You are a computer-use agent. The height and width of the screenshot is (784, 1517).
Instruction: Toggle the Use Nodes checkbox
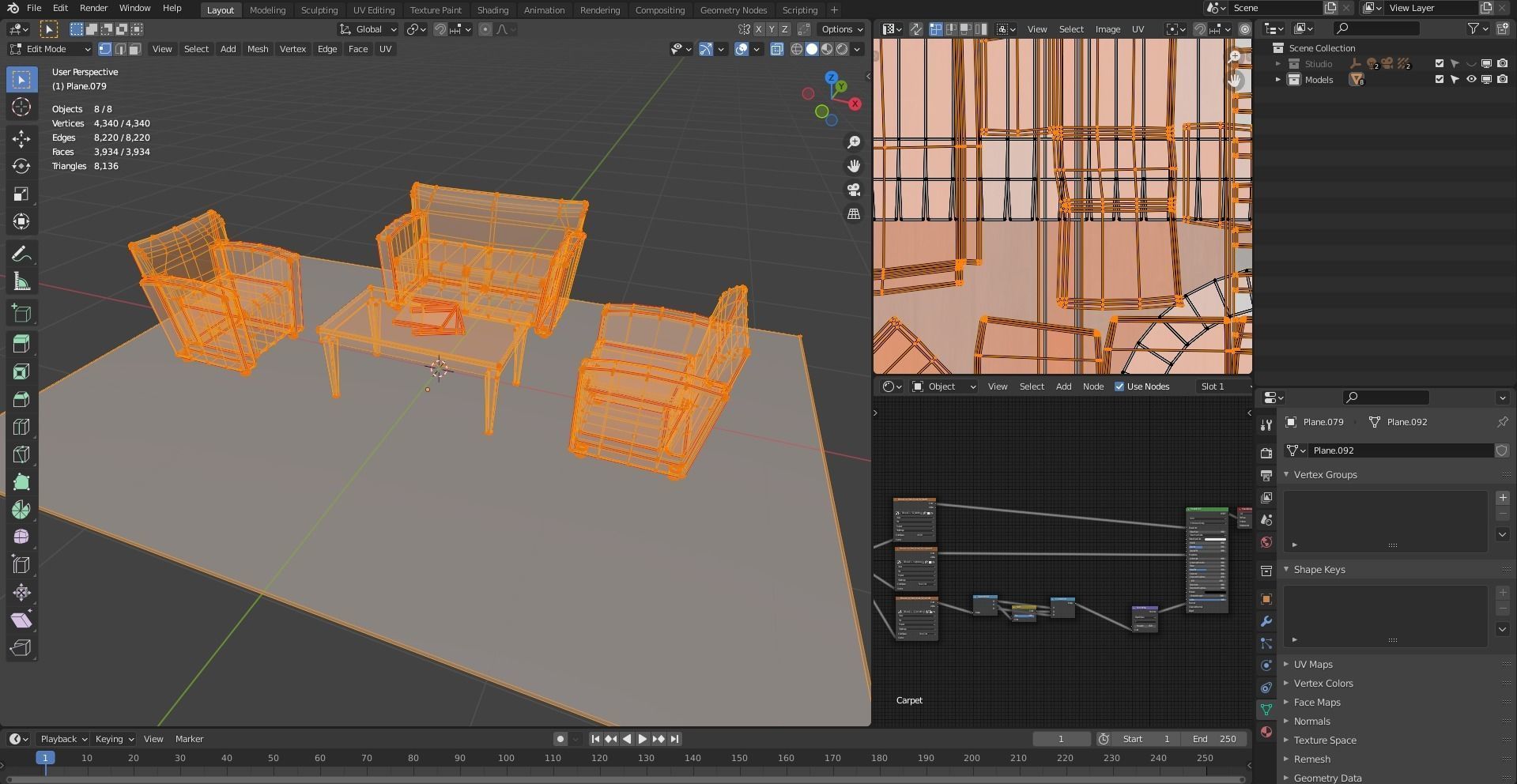click(1119, 386)
